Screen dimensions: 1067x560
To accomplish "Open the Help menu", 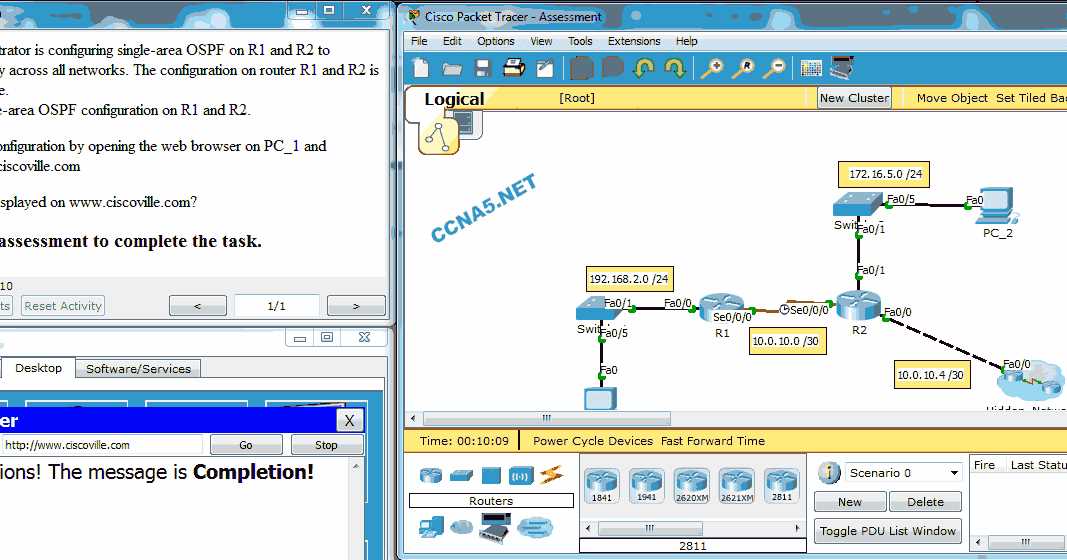I will [x=687, y=41].
